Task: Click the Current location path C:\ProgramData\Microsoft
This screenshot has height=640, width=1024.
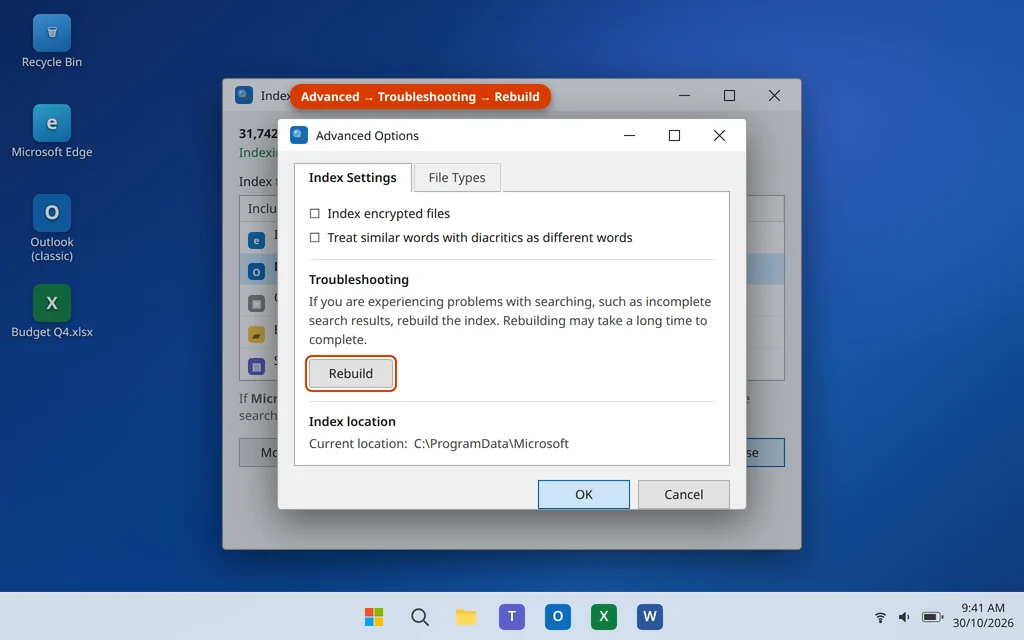Action: point(491,443)
